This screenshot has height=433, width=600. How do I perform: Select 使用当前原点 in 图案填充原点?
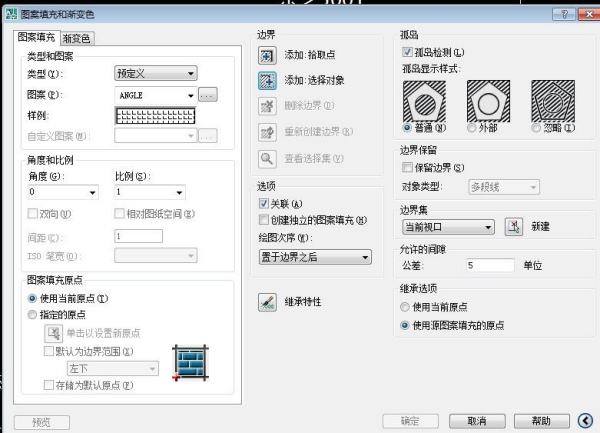[x=33, y=298]
